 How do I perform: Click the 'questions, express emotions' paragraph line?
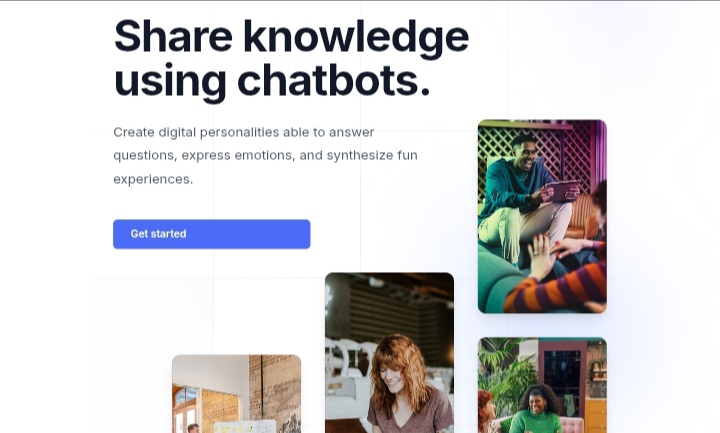point(265,156)
